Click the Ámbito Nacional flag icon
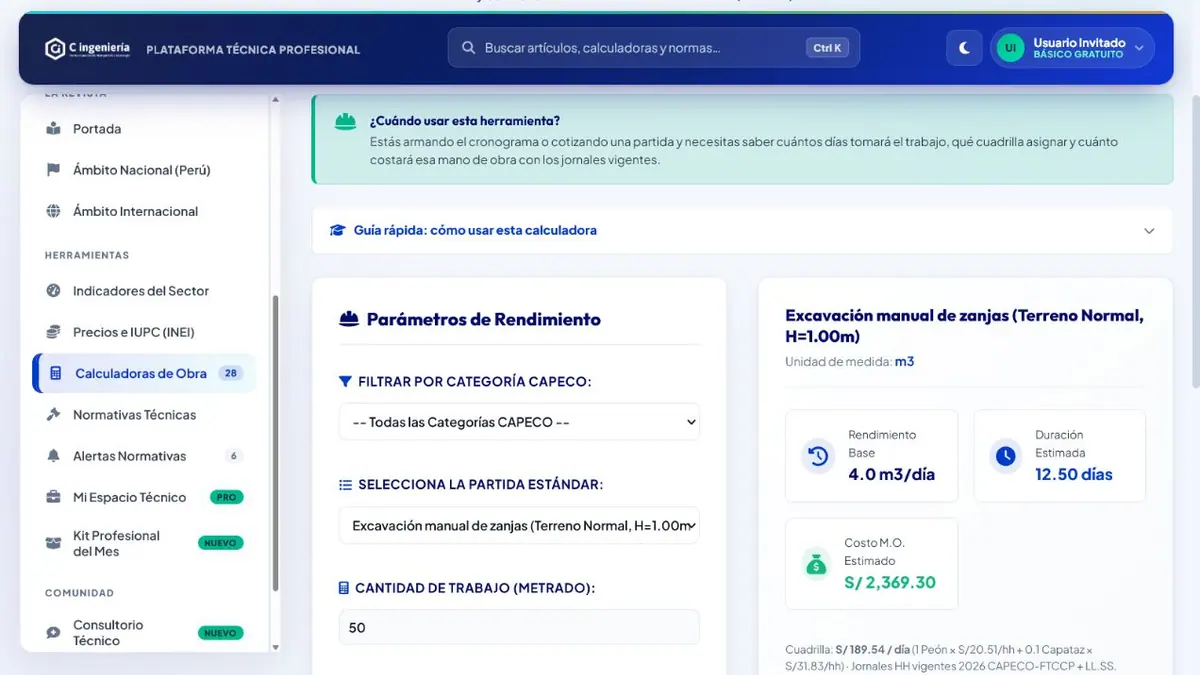 pos(54,170)
